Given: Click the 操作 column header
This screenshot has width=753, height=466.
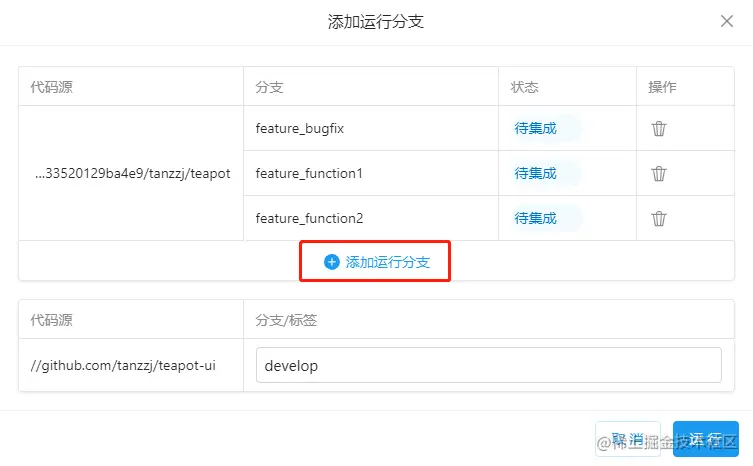Looking at the screenshot, I should (662, 87).
